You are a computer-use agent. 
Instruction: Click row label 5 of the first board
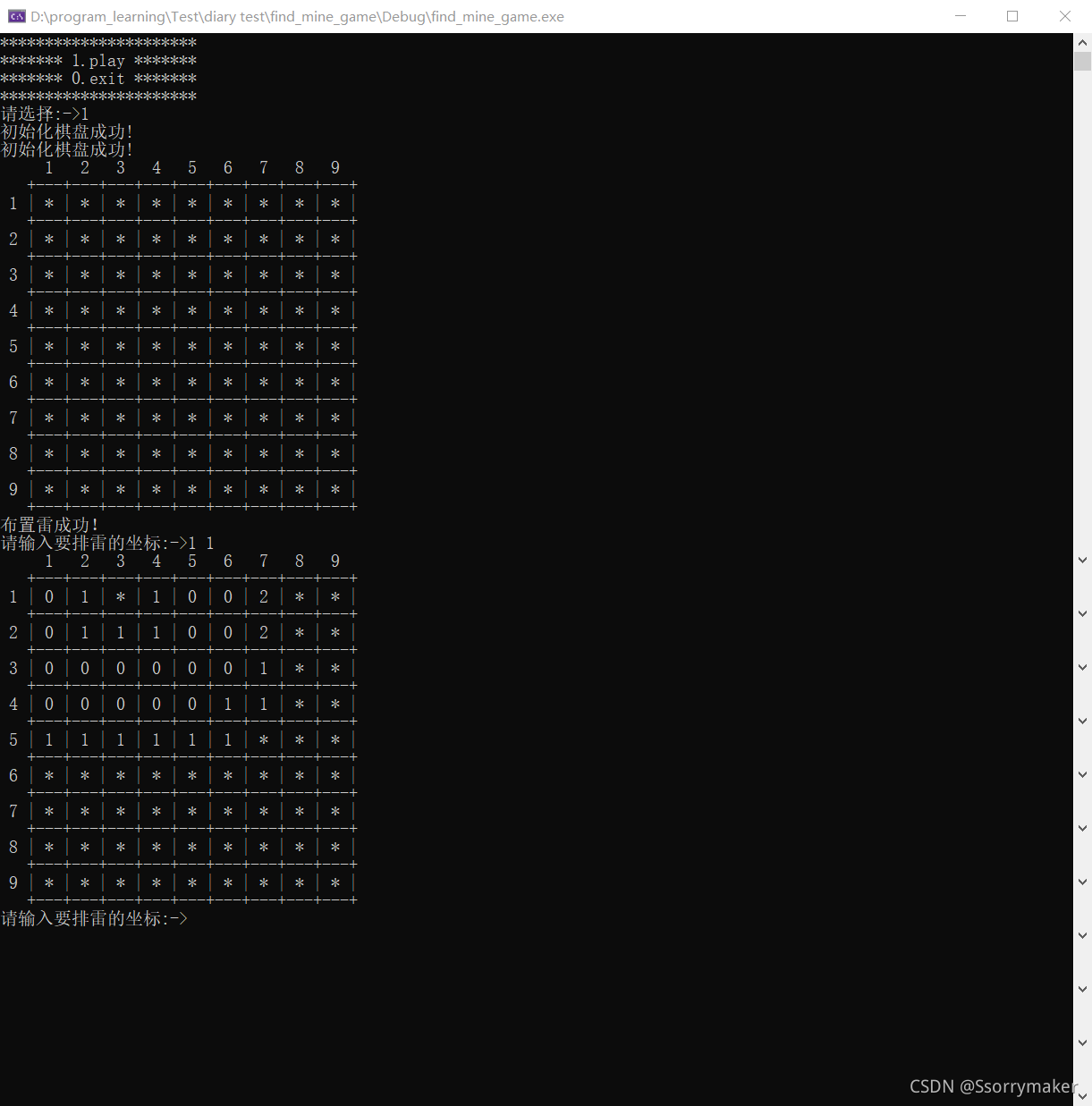click(13, 346)
